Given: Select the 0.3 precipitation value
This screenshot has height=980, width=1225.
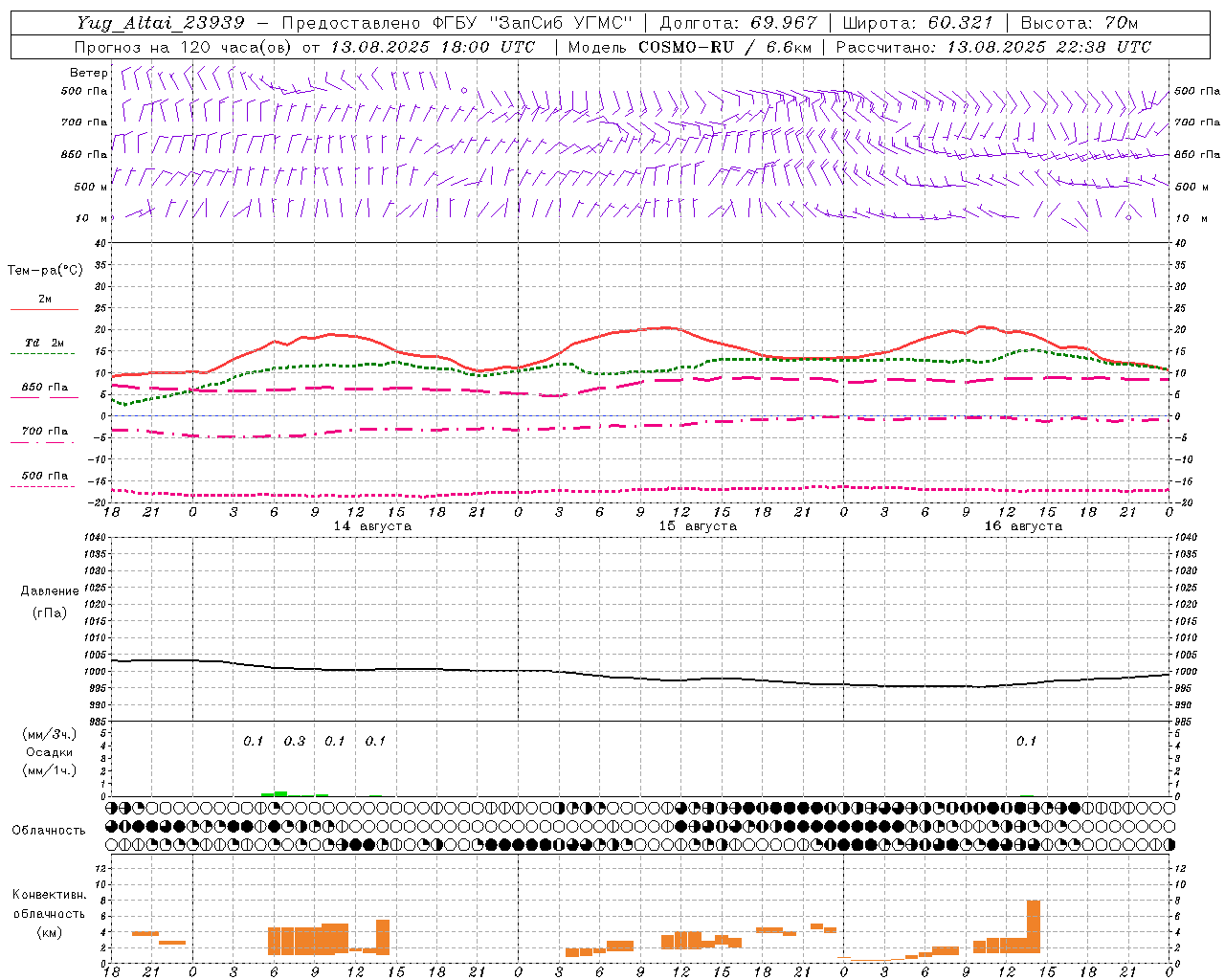Looking at the screenshot, I should (295, 742).
